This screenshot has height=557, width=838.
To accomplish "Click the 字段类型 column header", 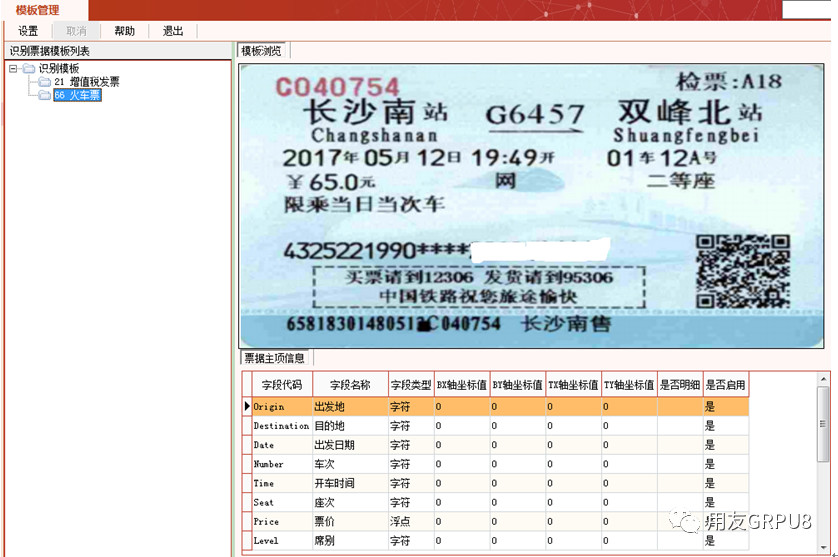I will point(411,385).
